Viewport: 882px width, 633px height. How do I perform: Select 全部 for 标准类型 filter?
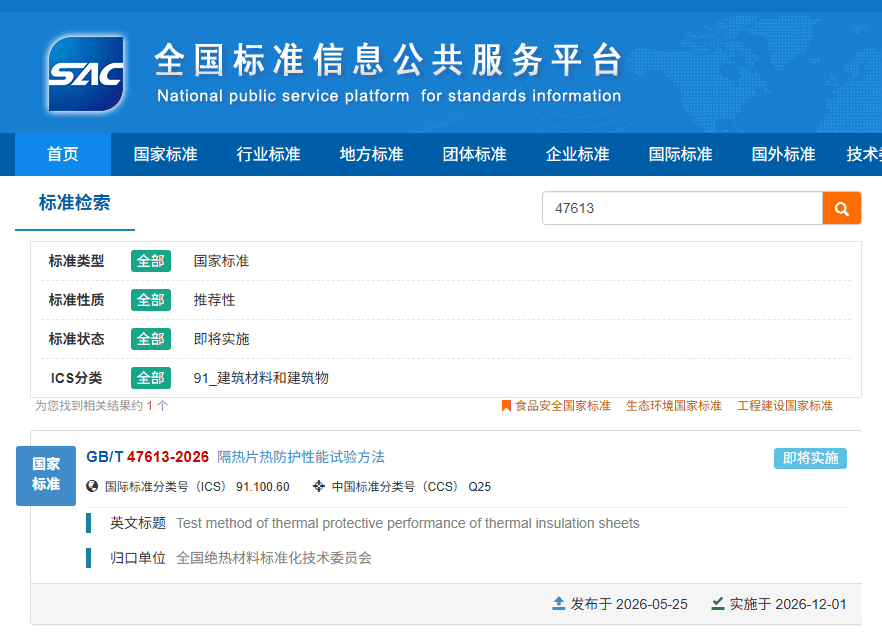click(151, 261)
